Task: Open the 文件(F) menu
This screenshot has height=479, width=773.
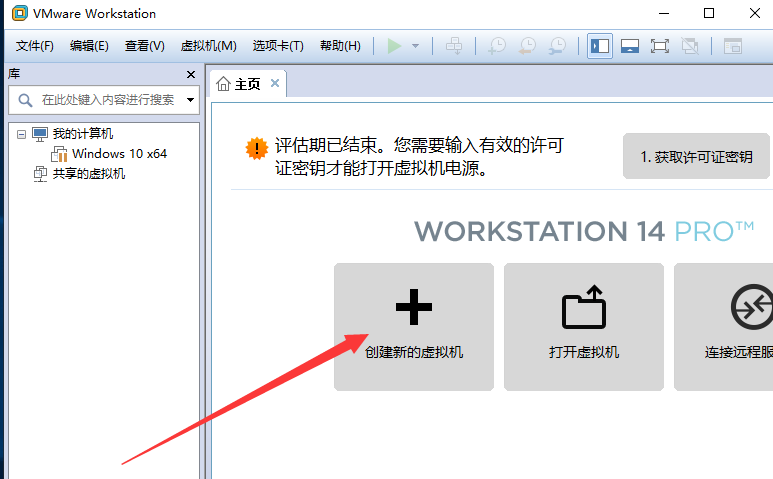Action: click(35, 46)
